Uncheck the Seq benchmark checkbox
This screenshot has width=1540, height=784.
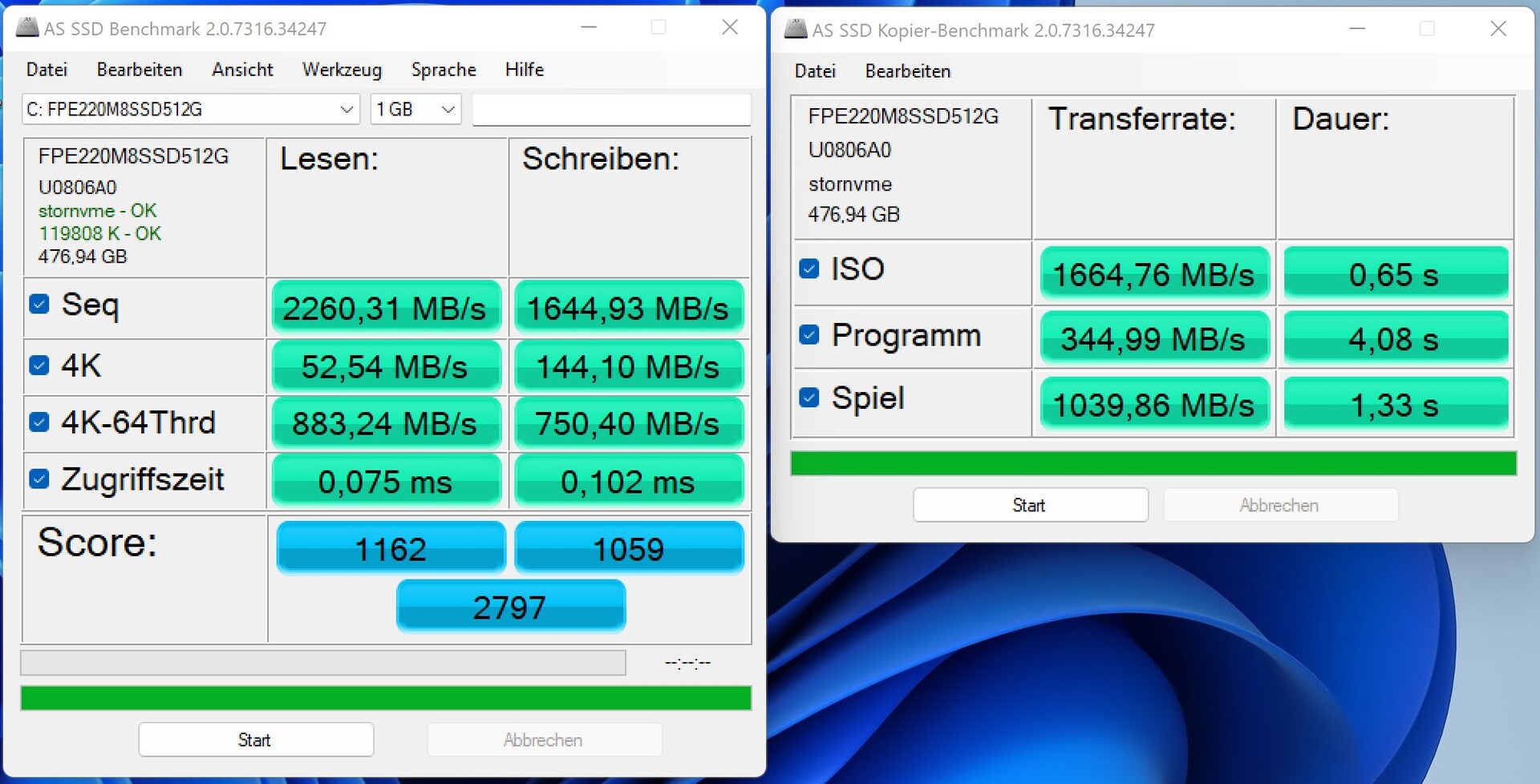tap(39, 305)
